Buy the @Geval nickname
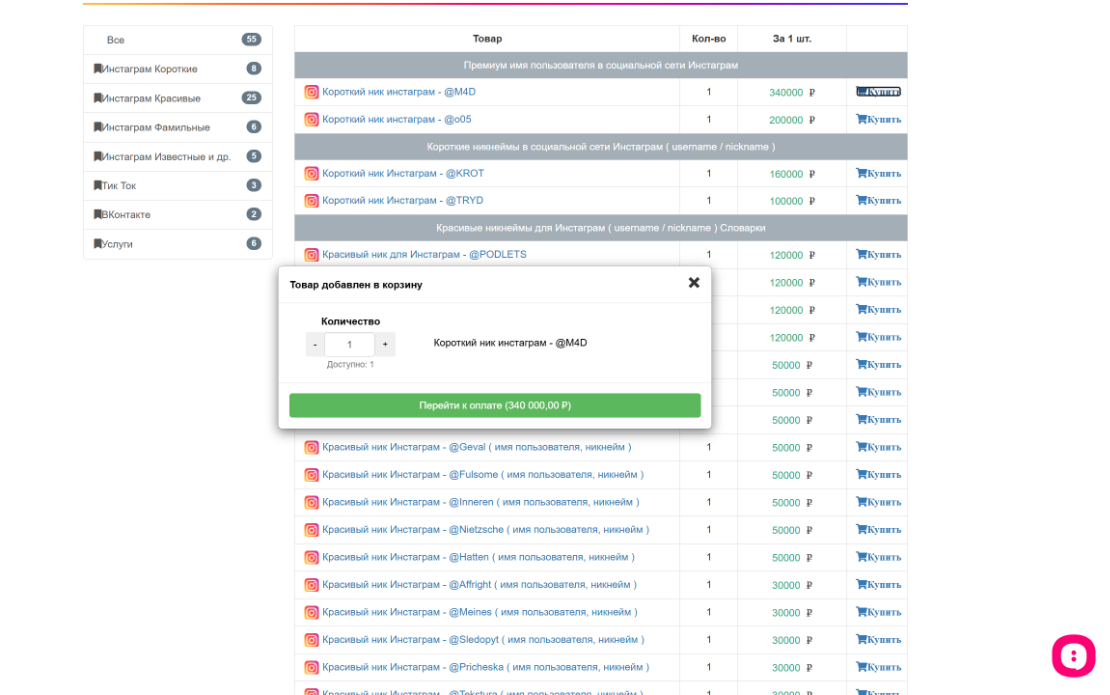1110x695 pixels. [879, 447]
